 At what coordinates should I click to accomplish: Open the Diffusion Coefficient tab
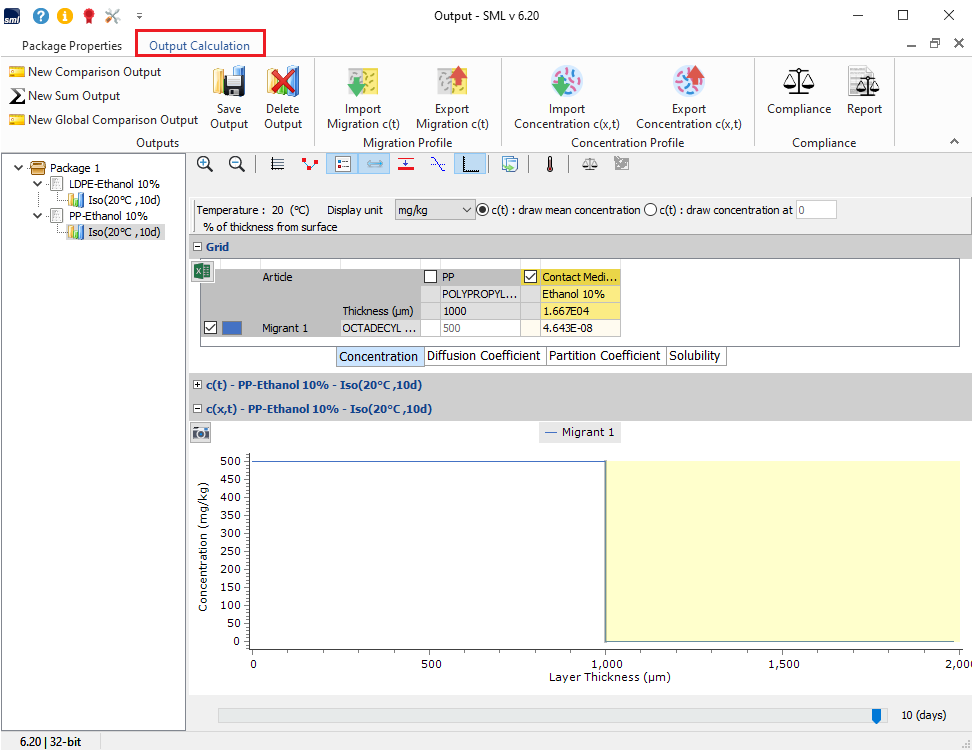coord(484,356)
